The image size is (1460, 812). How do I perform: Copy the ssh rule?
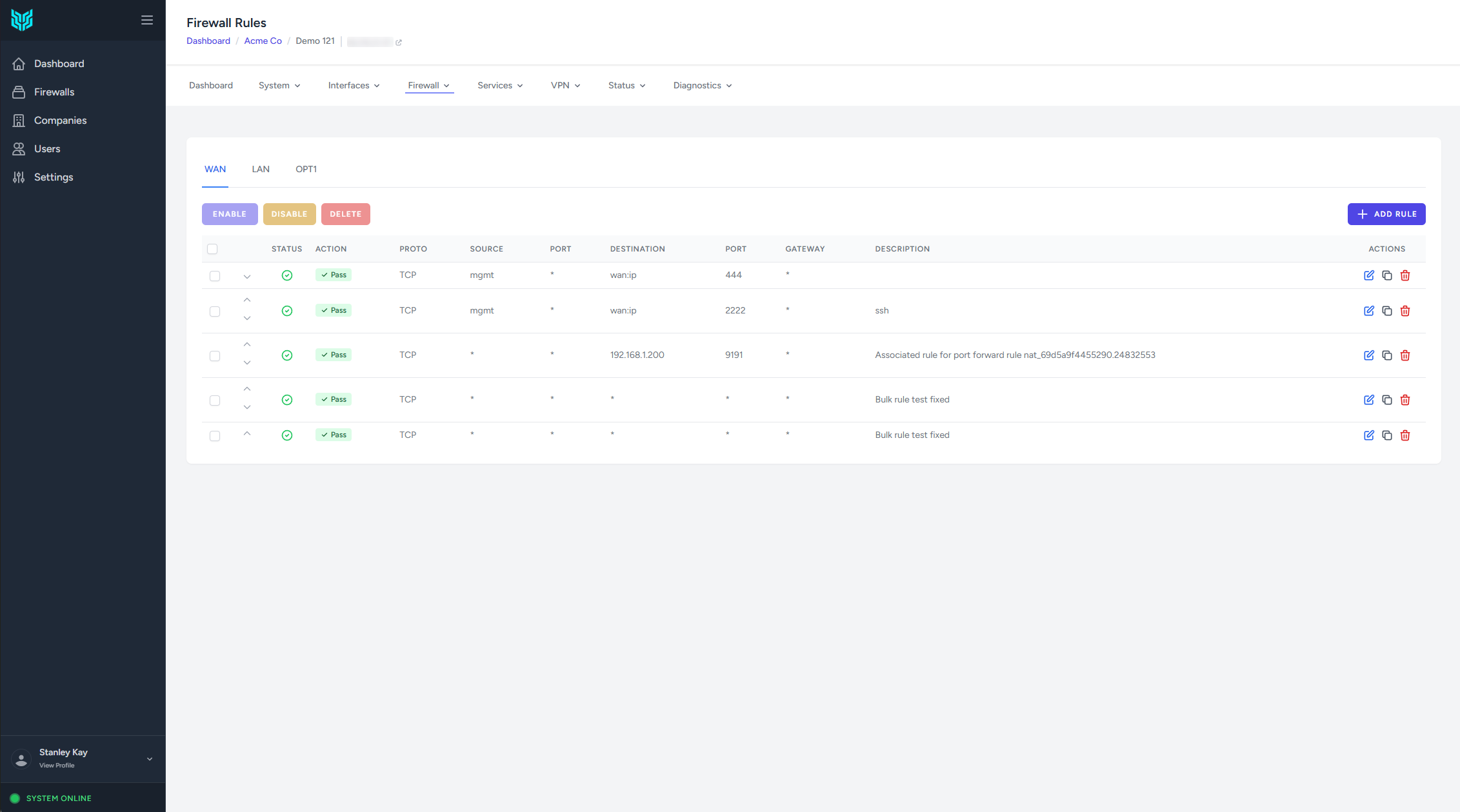(1386, 311)
